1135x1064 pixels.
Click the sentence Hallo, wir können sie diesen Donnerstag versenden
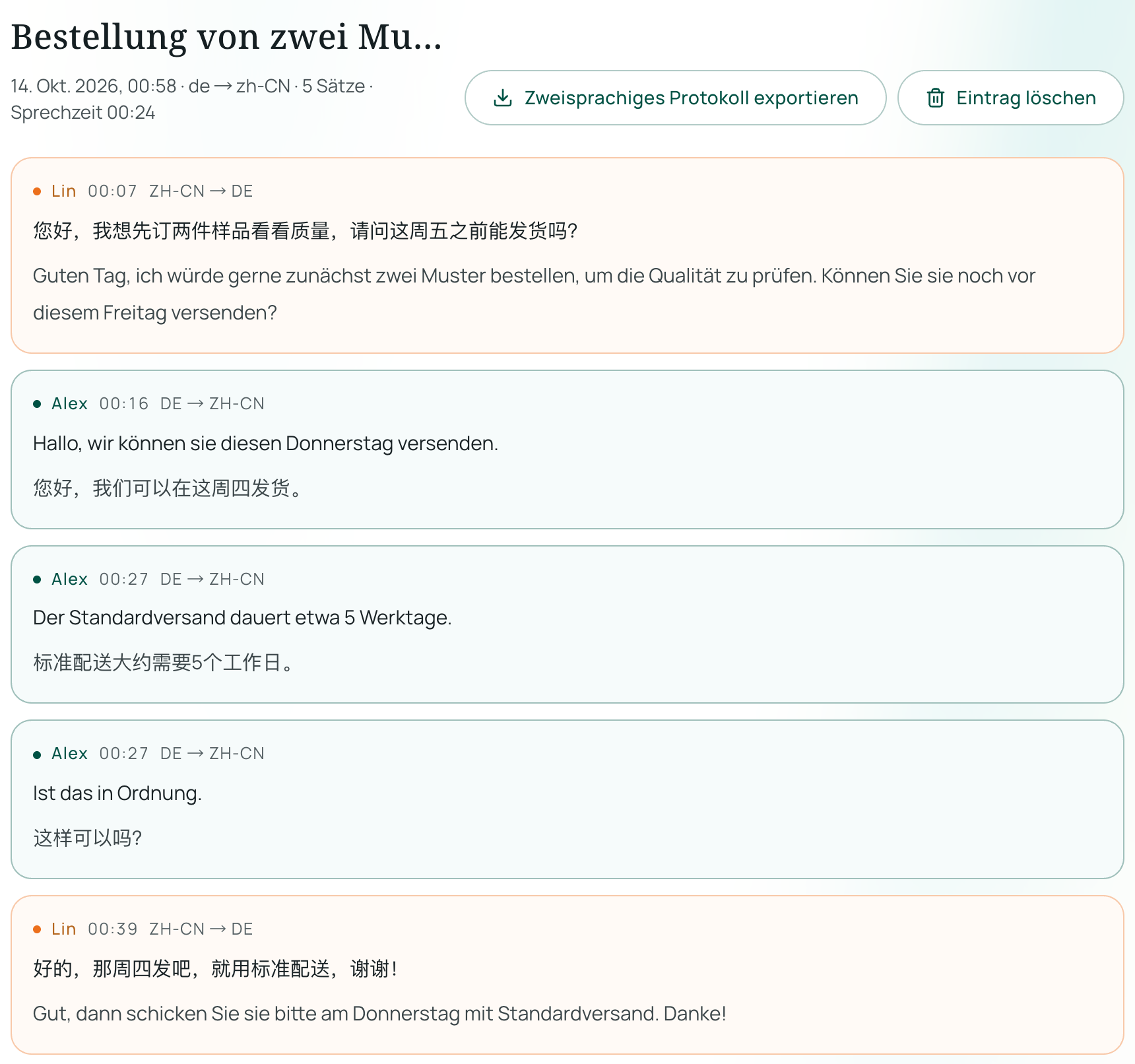click(x=265, y=444)
